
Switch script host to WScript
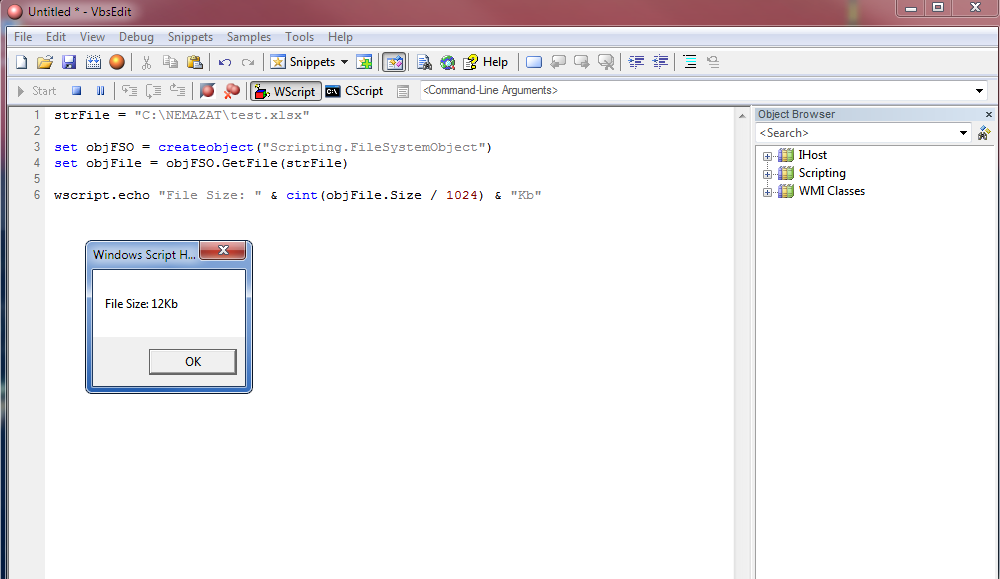coord(285,91)
